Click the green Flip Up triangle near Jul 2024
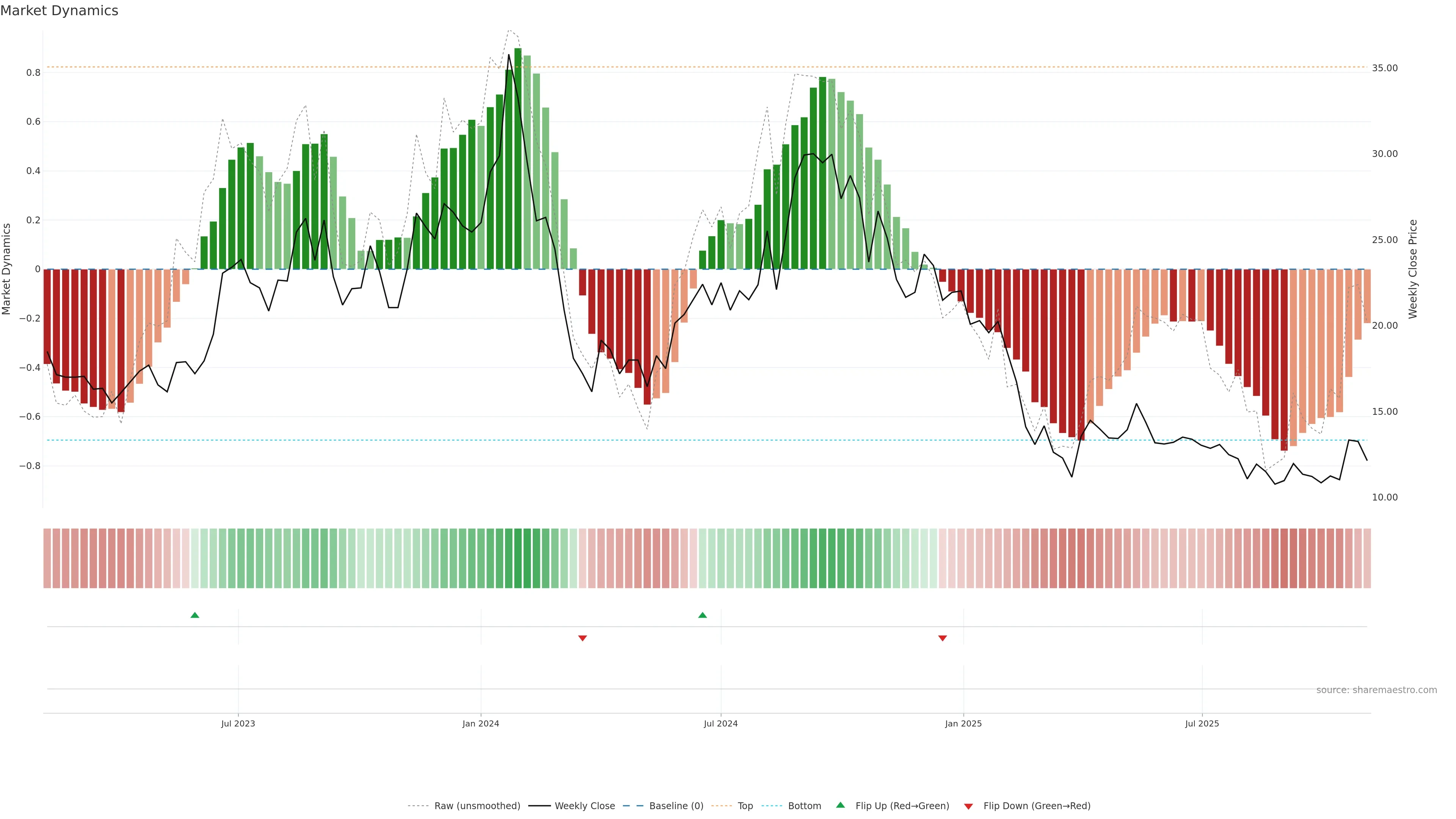Image resolution: width=1456 pixels, height=819 pixels. coord(703,615)
